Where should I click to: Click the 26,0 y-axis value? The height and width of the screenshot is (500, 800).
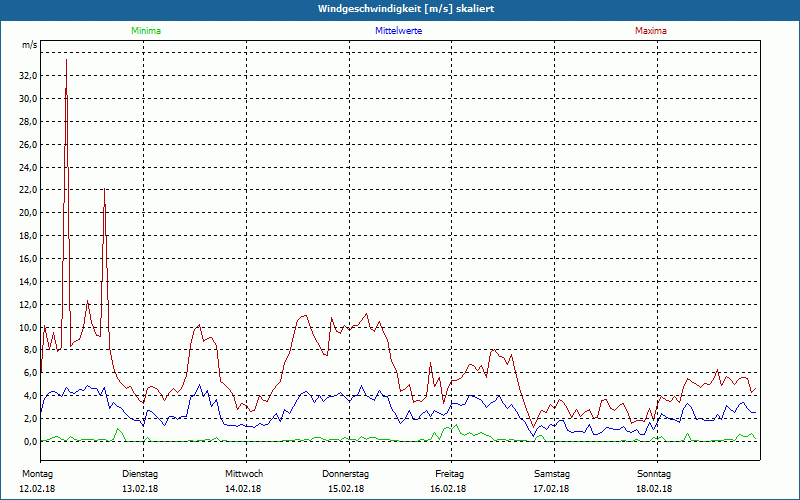tap(29, 144)
